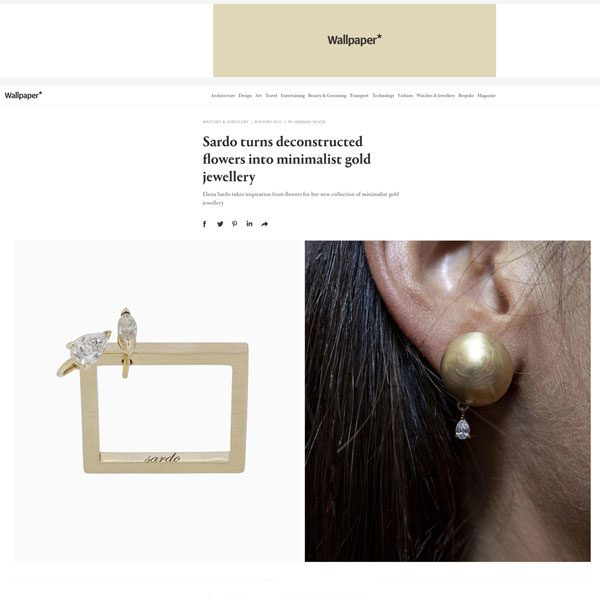Click the forward share arrow icon

(x=264, y=224)
